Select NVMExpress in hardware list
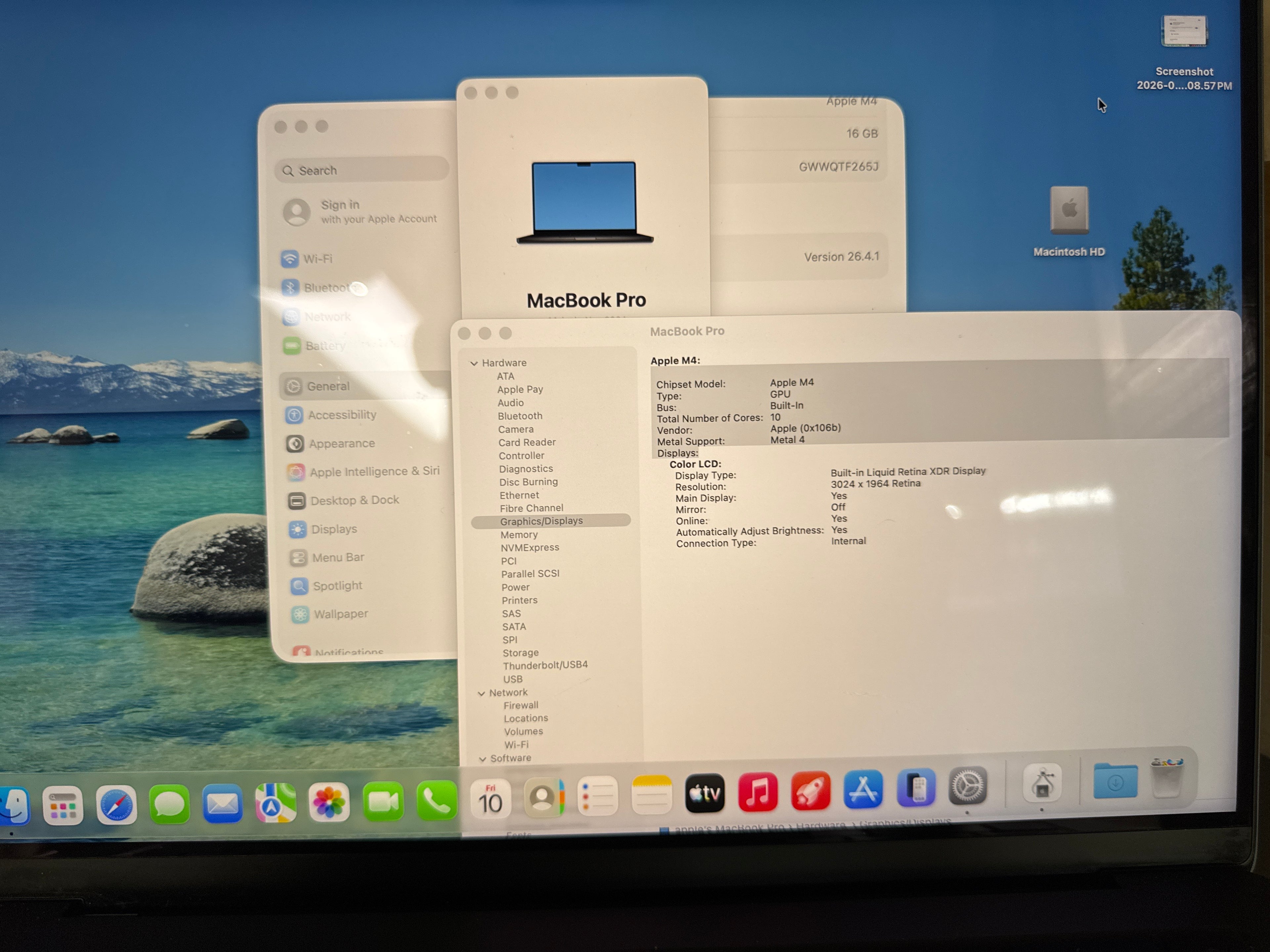 [529, 547]
